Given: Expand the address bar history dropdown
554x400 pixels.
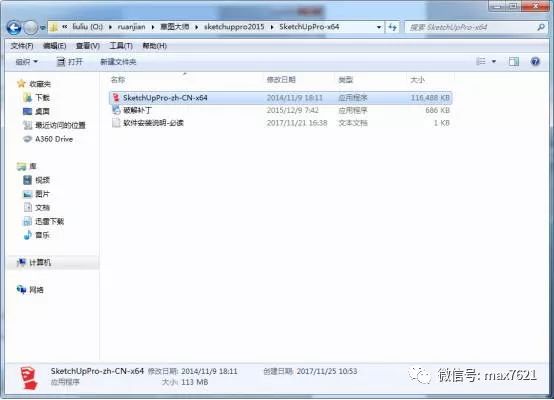Looking at the screenshot, I should pos(379,27).
